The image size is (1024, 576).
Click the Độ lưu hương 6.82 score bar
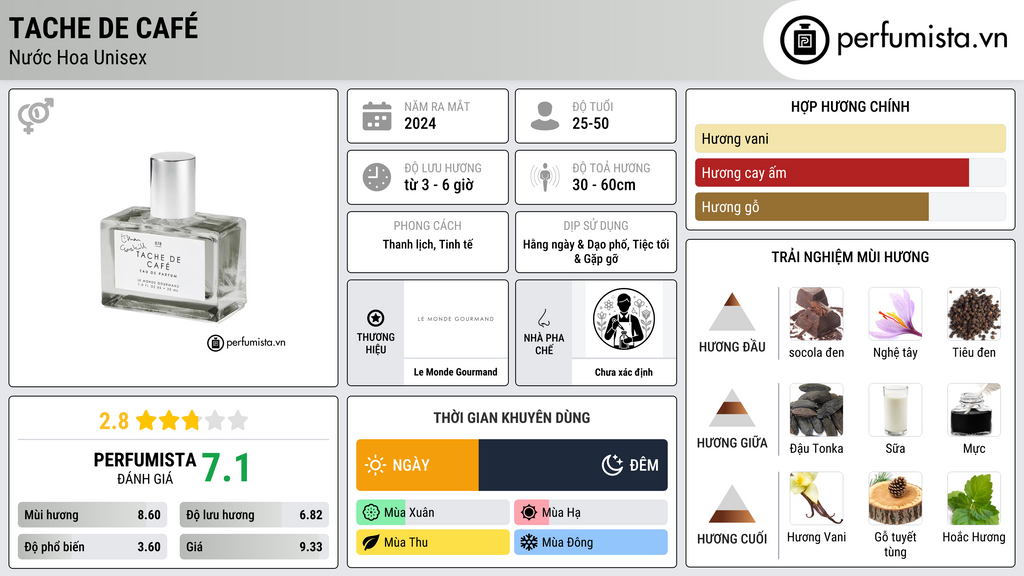(x=254, y=515)
